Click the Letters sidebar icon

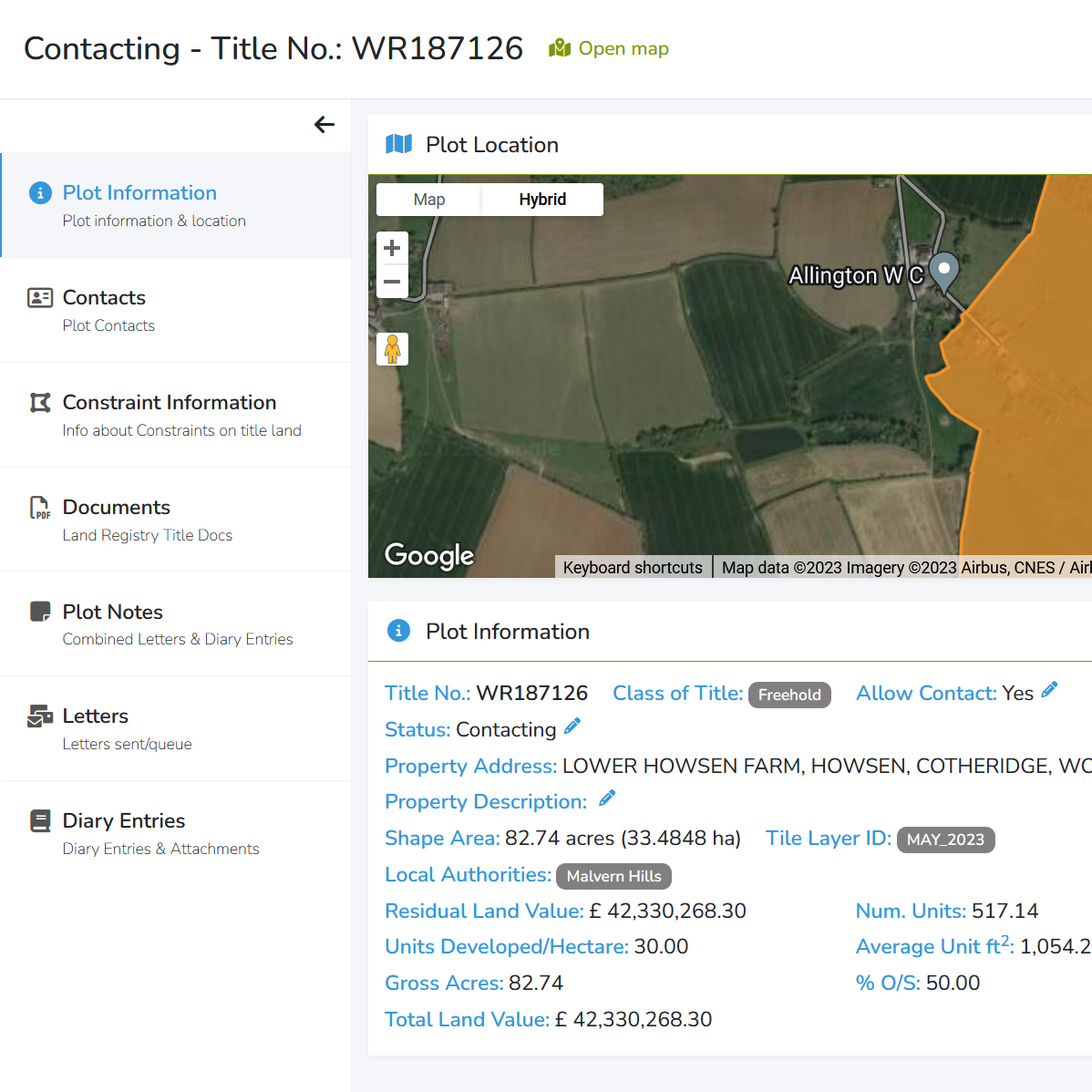pyautogui.click(x=39, y=716)
